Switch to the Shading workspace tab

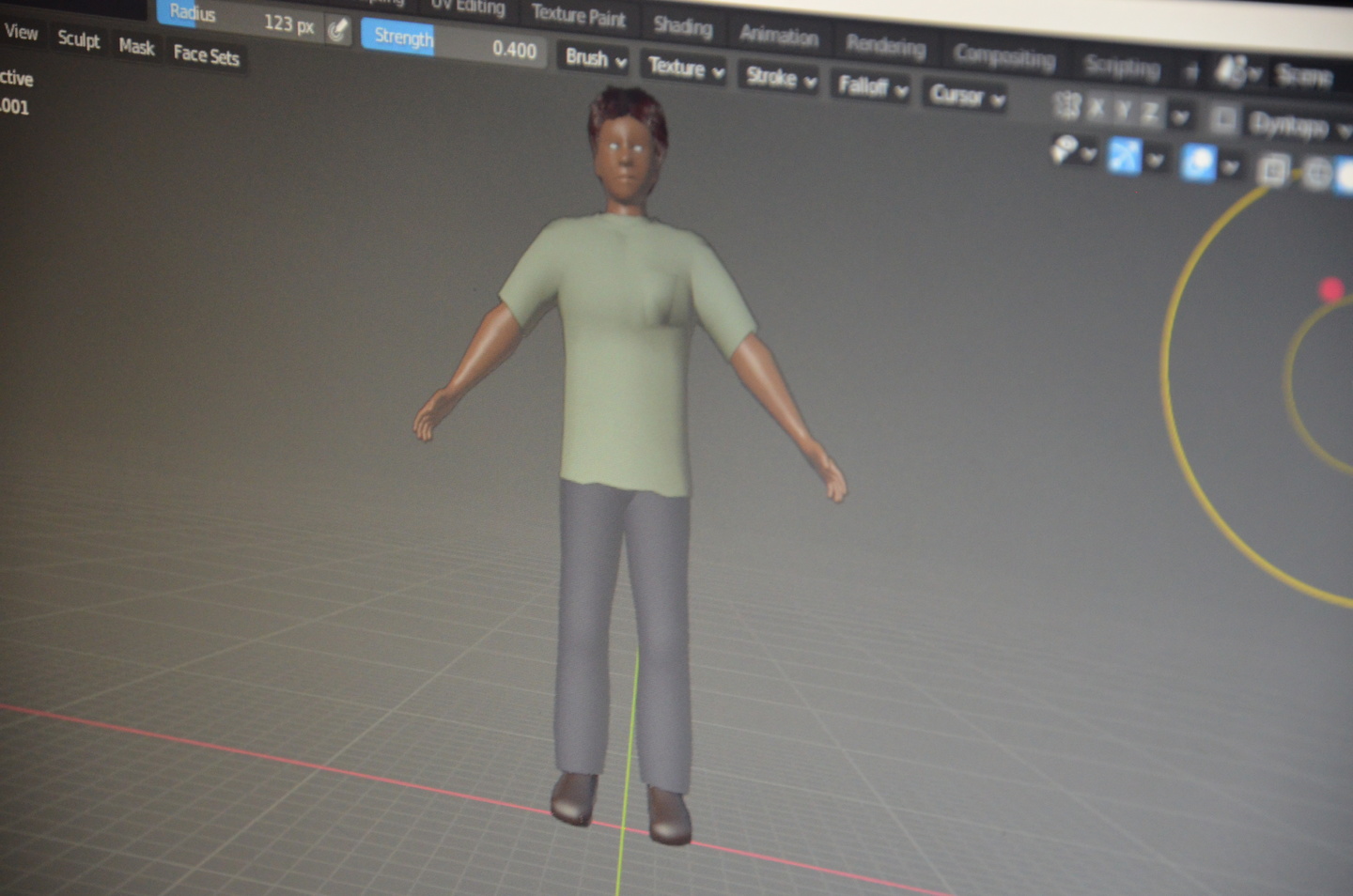pos(683,25)
